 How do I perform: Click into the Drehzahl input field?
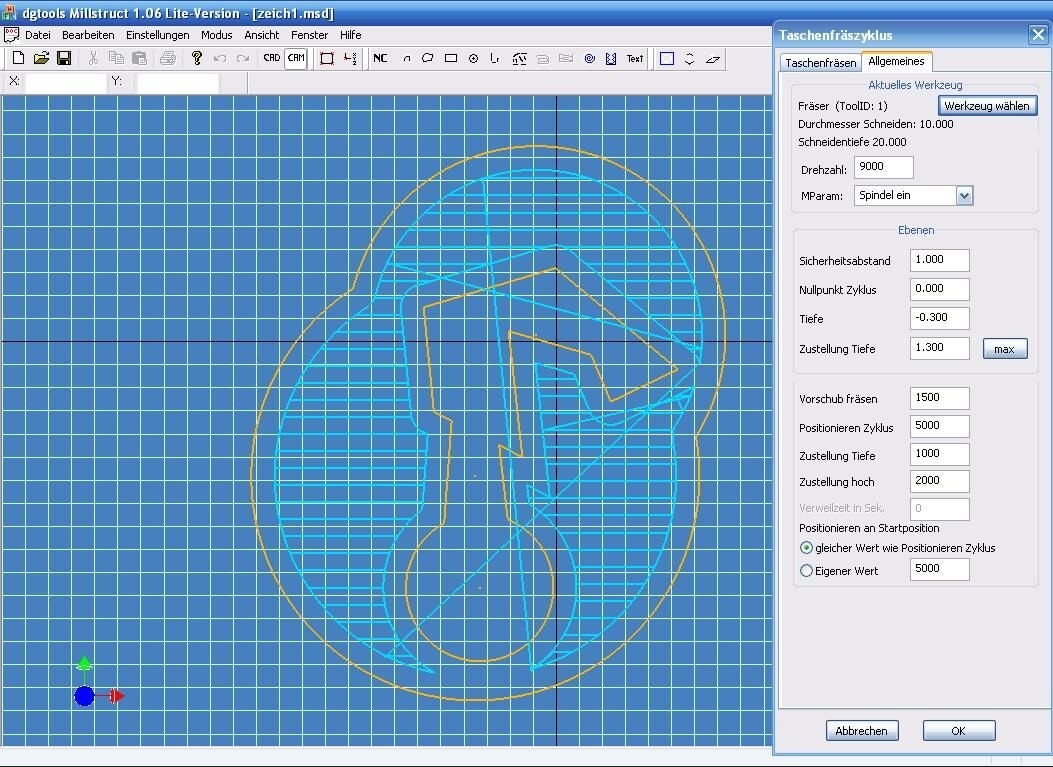pos(883,168)
